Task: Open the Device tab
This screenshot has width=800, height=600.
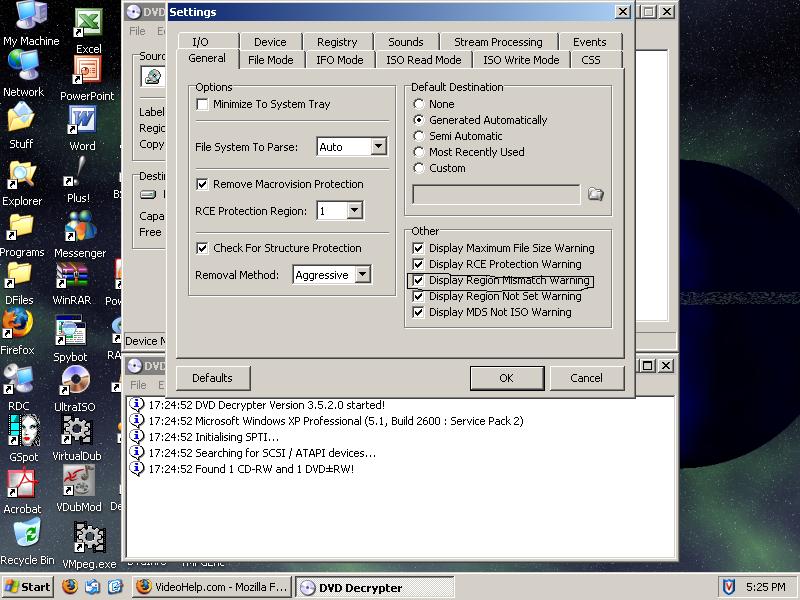Action: click(x=270, y=42)
